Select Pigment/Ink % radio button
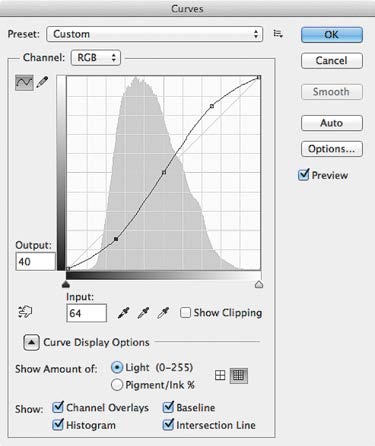Screen dimensions: 375x446 (117, 385)
